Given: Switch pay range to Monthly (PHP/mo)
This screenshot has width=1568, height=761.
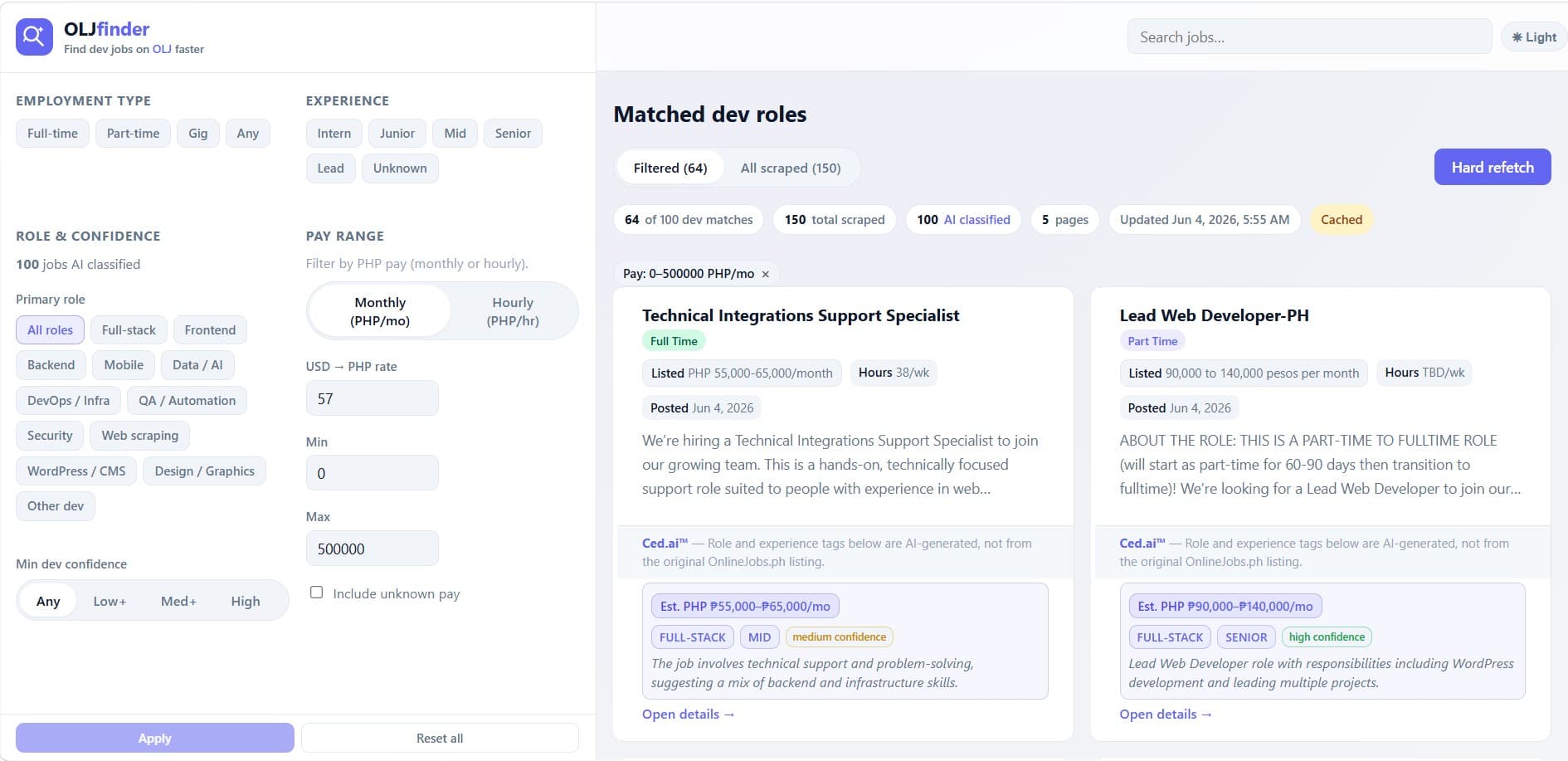Looking at the screenshot, I should coord(380,311).
